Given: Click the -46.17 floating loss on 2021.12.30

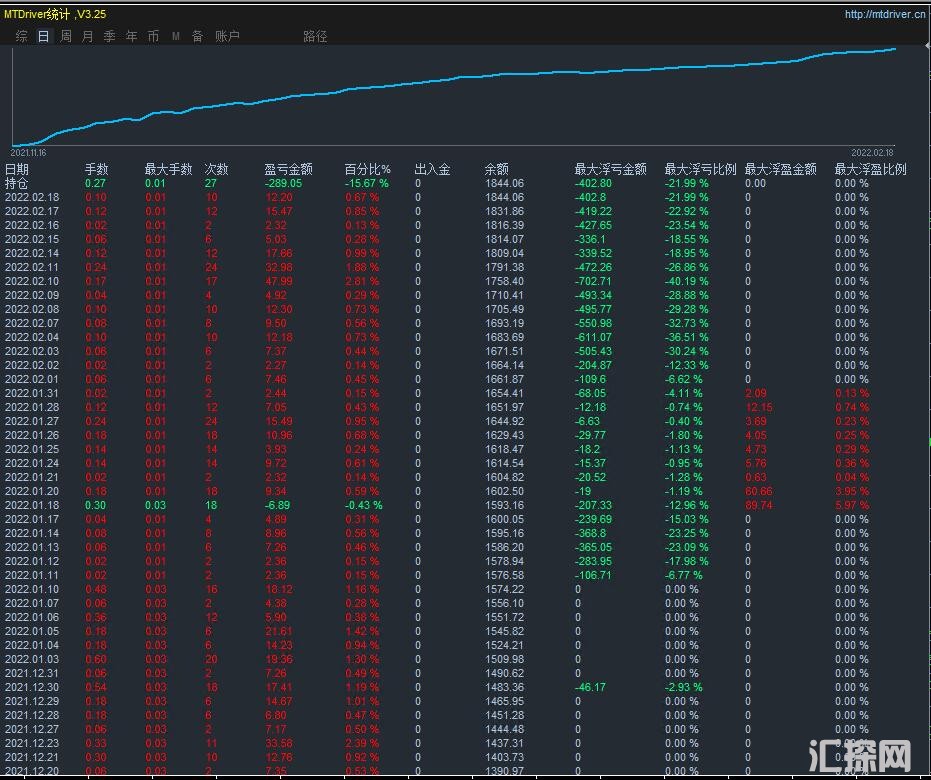Looking at the screenshot, I should (590, 687).
